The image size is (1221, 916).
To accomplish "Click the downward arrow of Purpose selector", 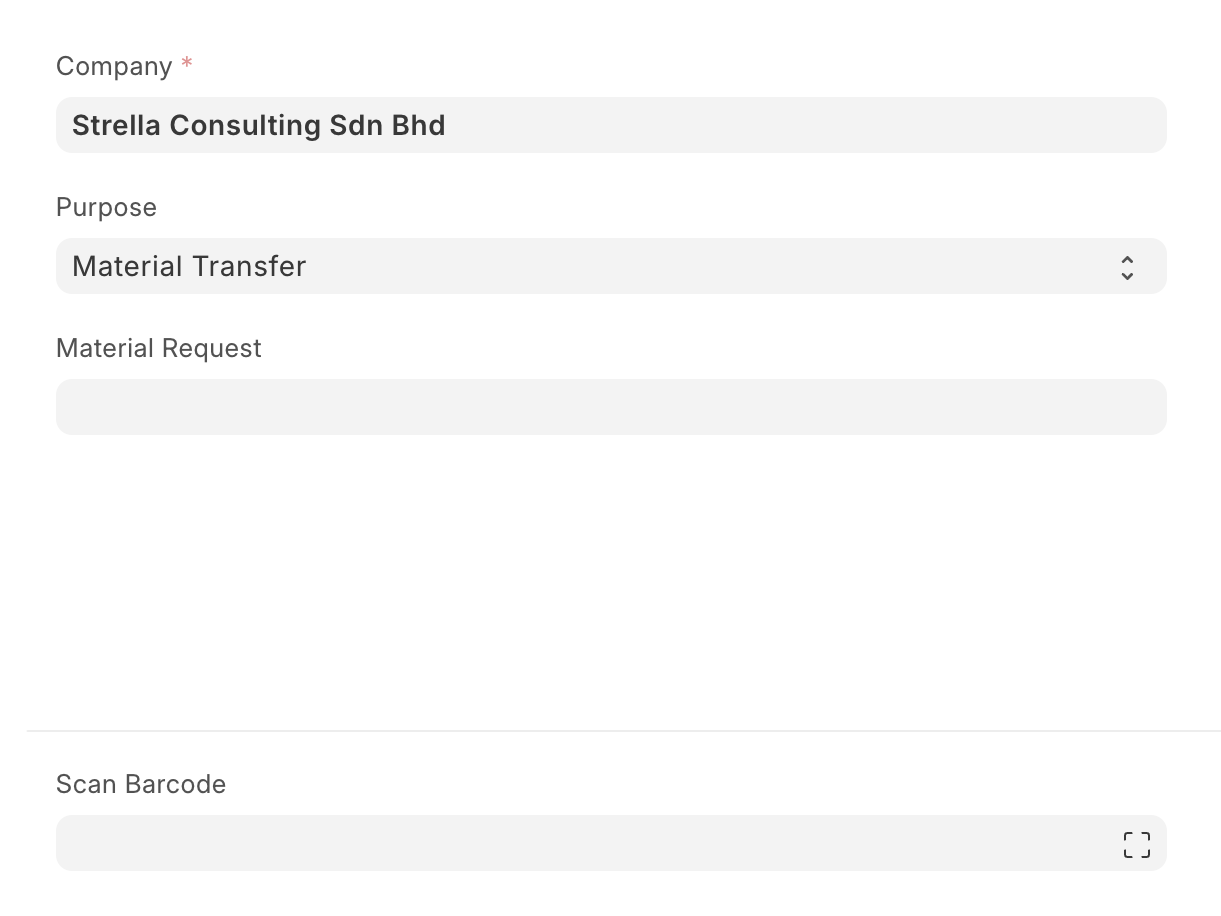I will tap(1127, 275).
